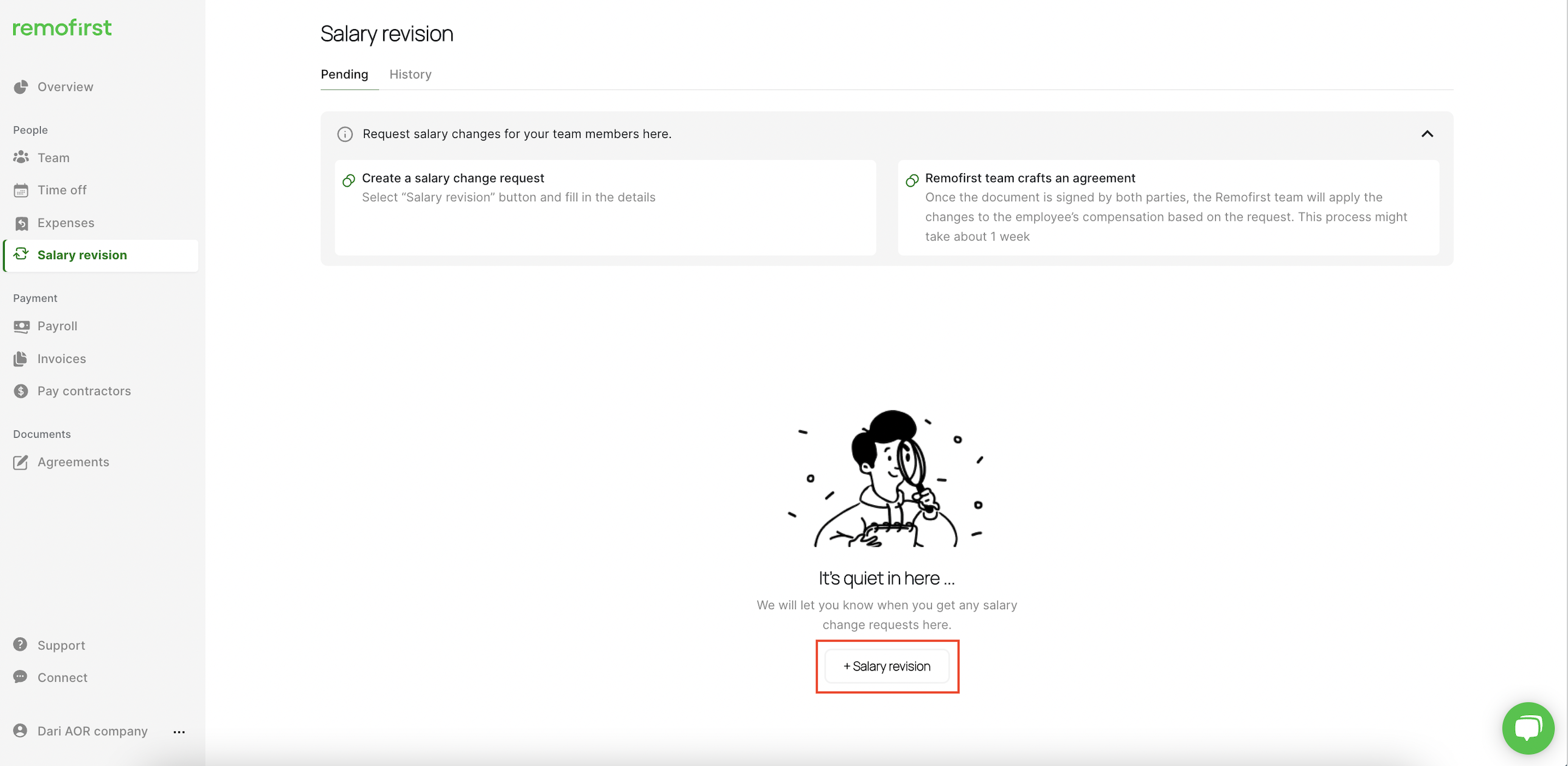This screenshot has width=1568, height=766.
Task: Open the Dari AOR company options menu
Action: coord(179,732)
